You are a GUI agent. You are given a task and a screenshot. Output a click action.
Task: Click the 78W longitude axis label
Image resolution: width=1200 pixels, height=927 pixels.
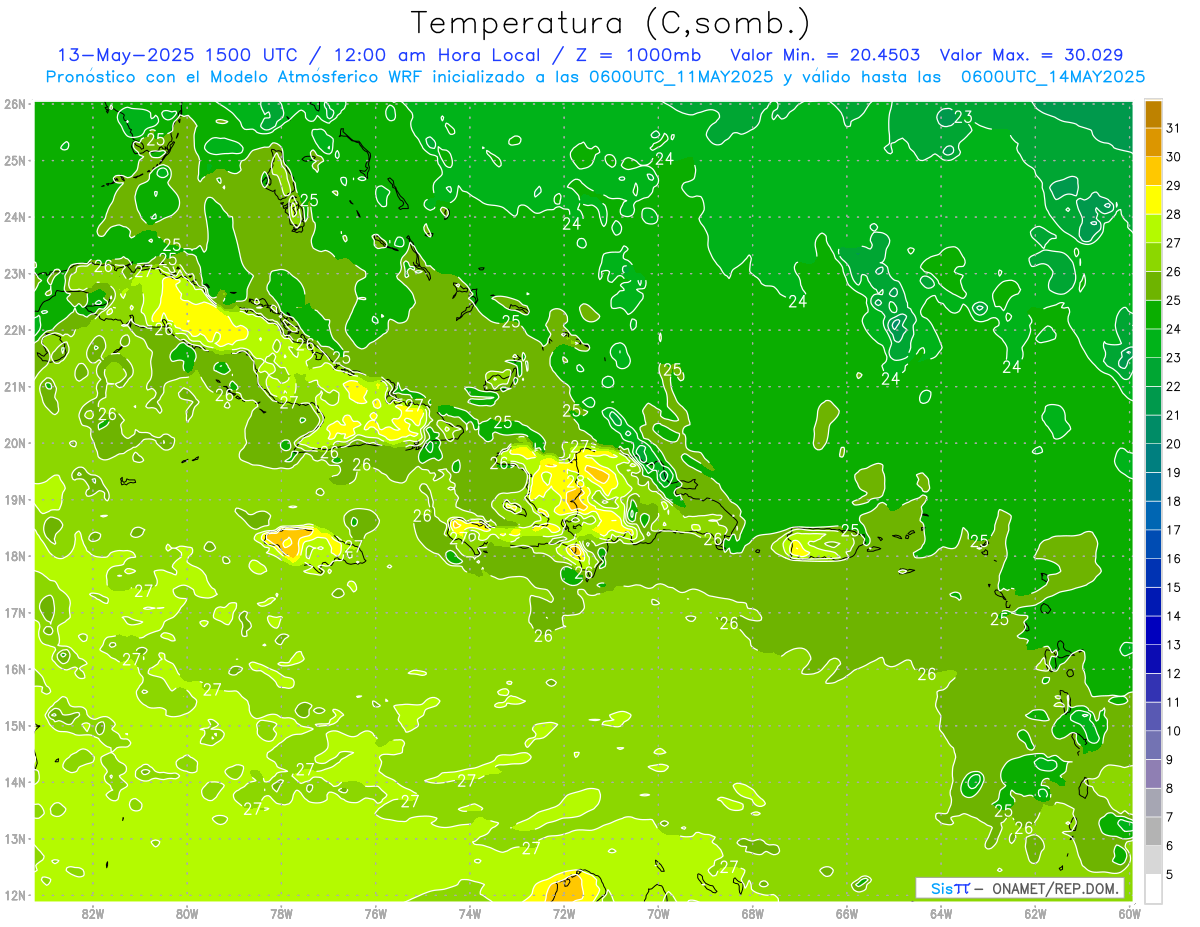(x=281, y=913)
